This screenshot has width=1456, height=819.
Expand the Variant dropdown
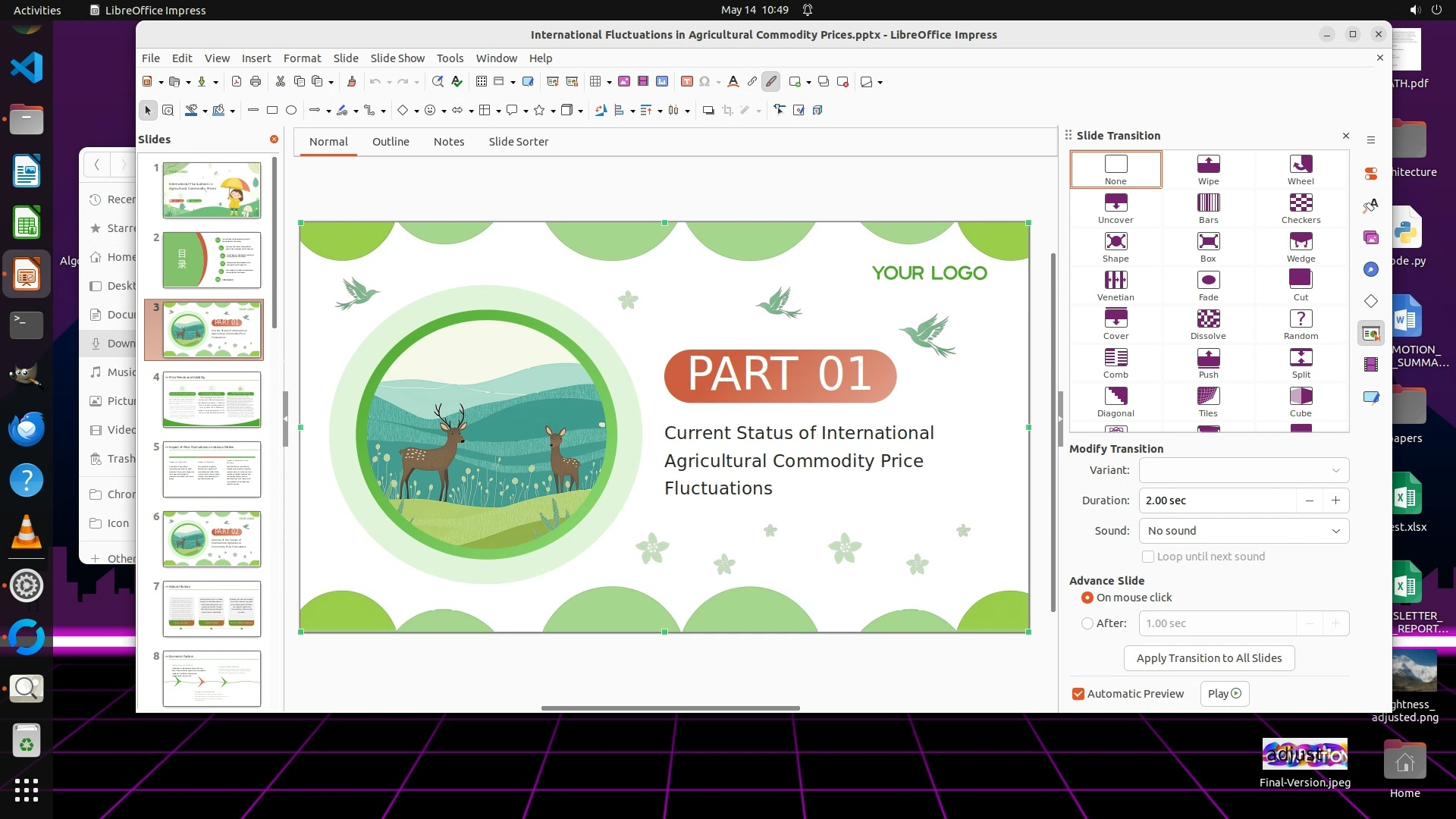click(x=1244, y=470)
